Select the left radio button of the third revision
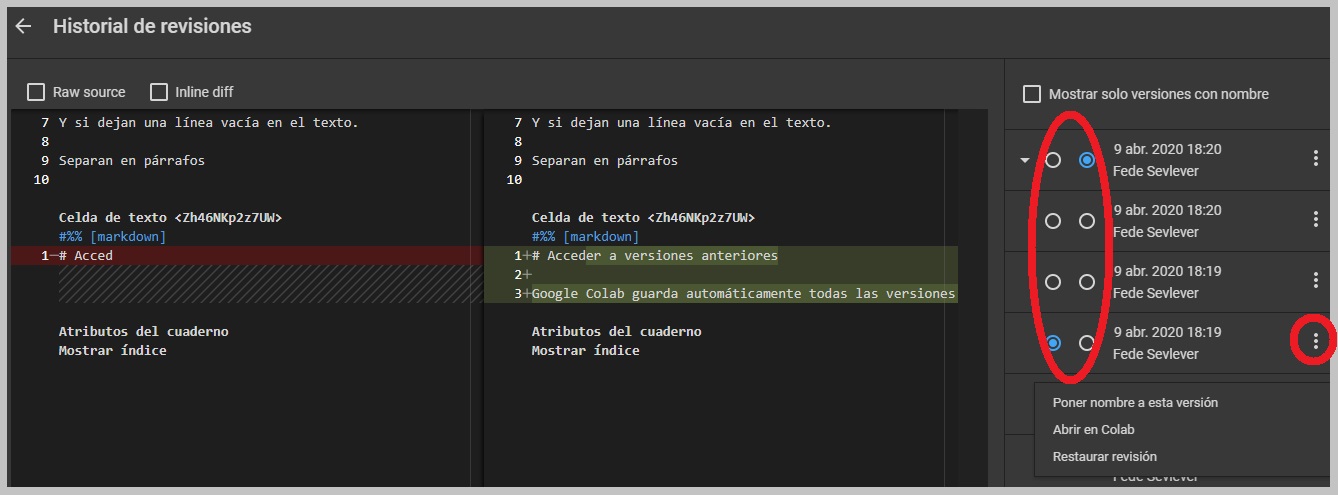The image size is (1338, 495). pos(1053,282)
